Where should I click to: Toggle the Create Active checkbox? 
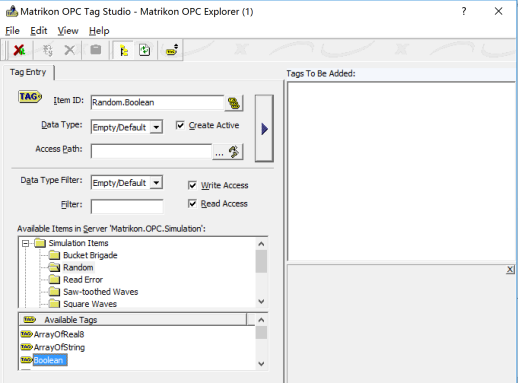coord(180,125)
